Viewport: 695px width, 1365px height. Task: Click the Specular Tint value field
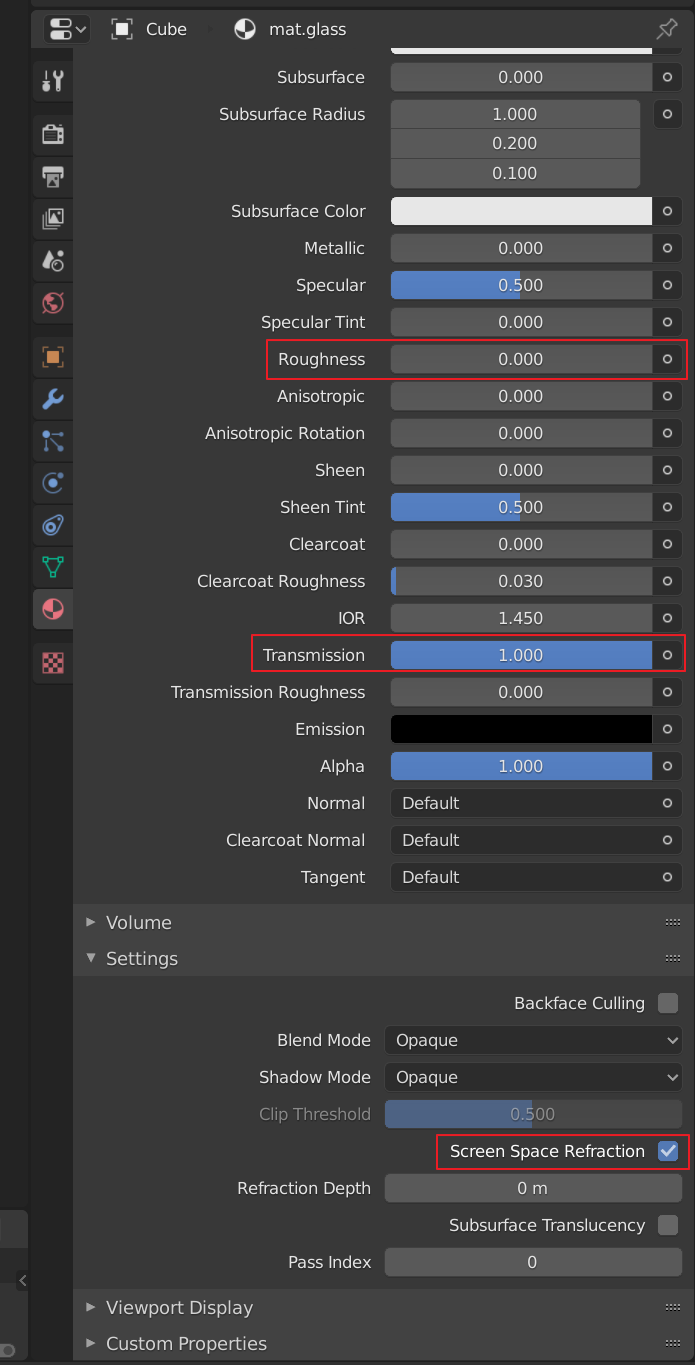click(x=521, y=322)
